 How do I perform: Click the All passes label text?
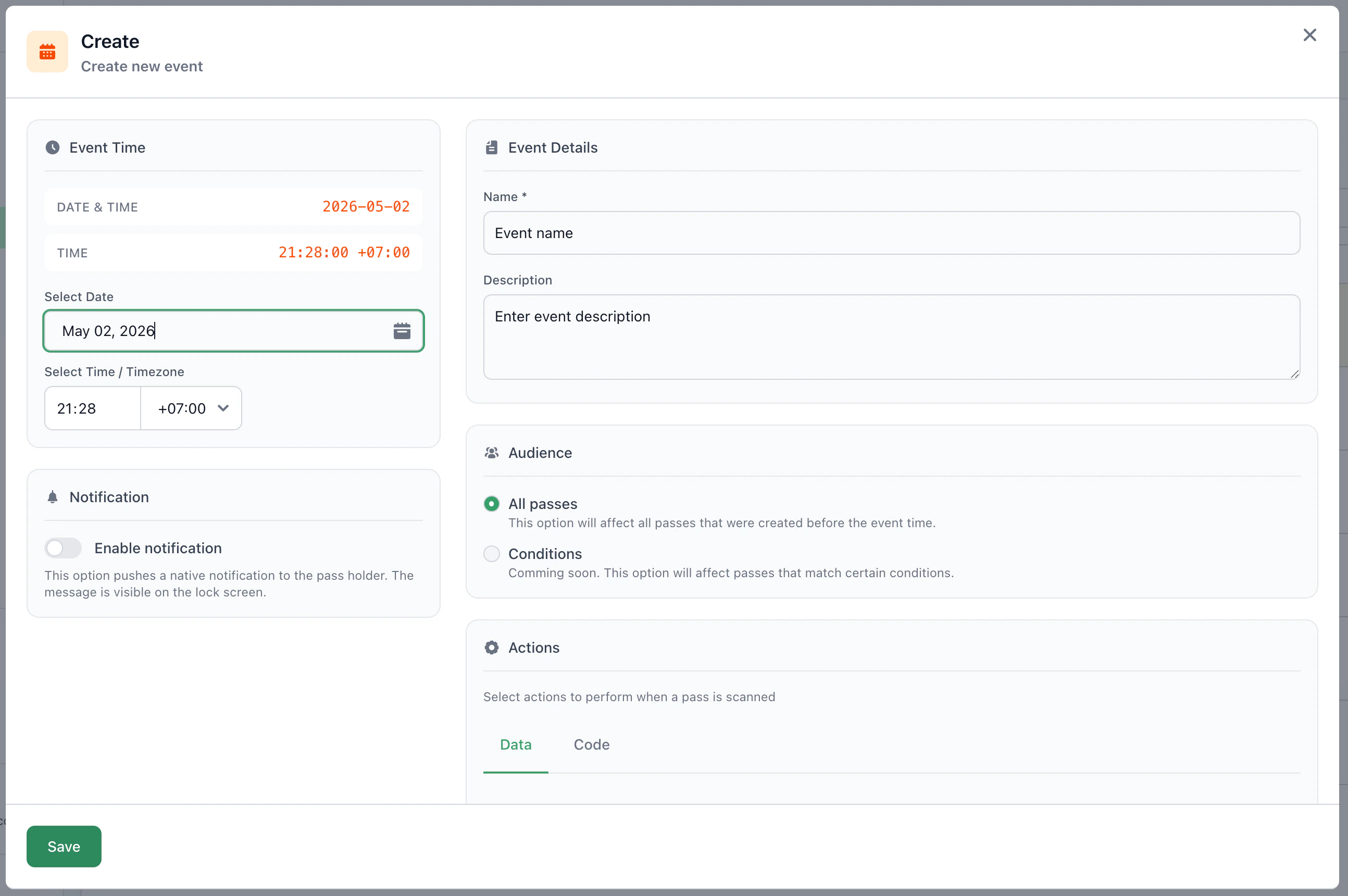coord(543,504)
